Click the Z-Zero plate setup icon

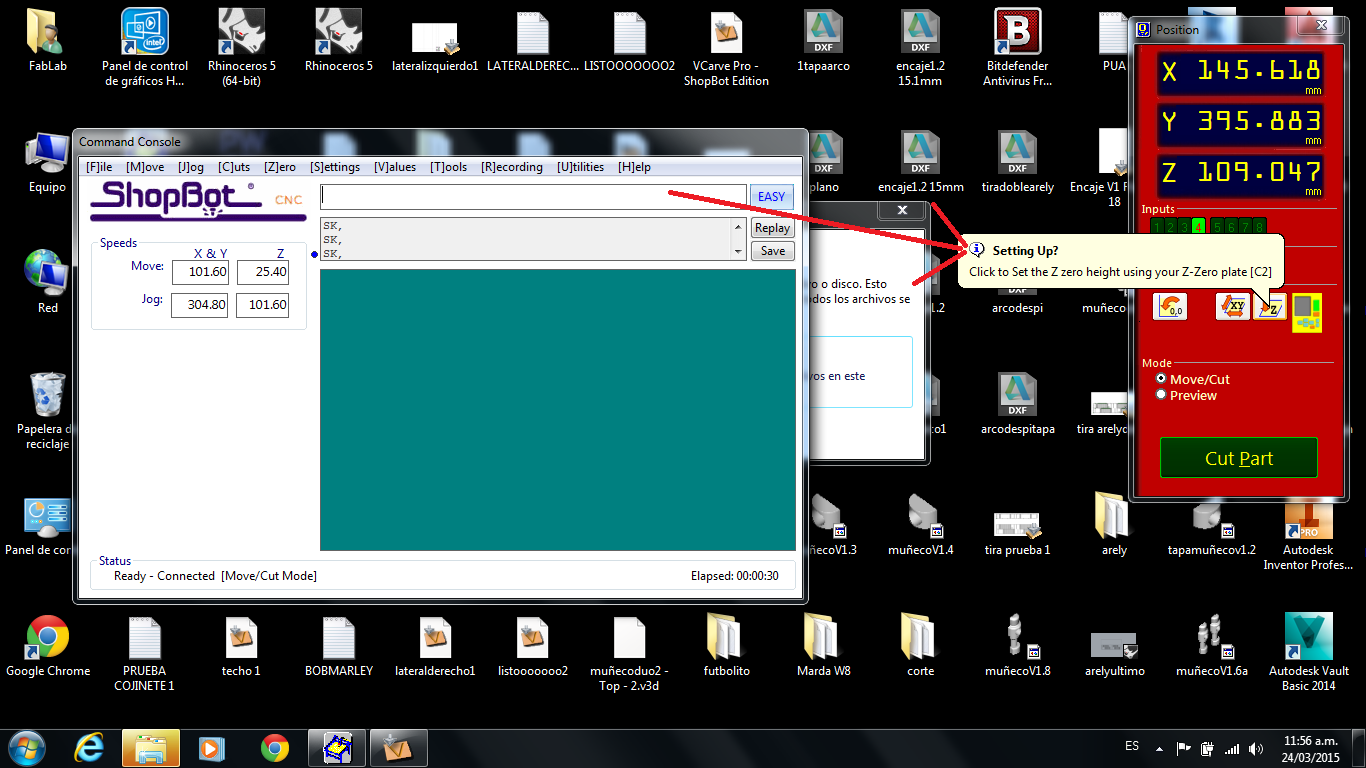1270,306
